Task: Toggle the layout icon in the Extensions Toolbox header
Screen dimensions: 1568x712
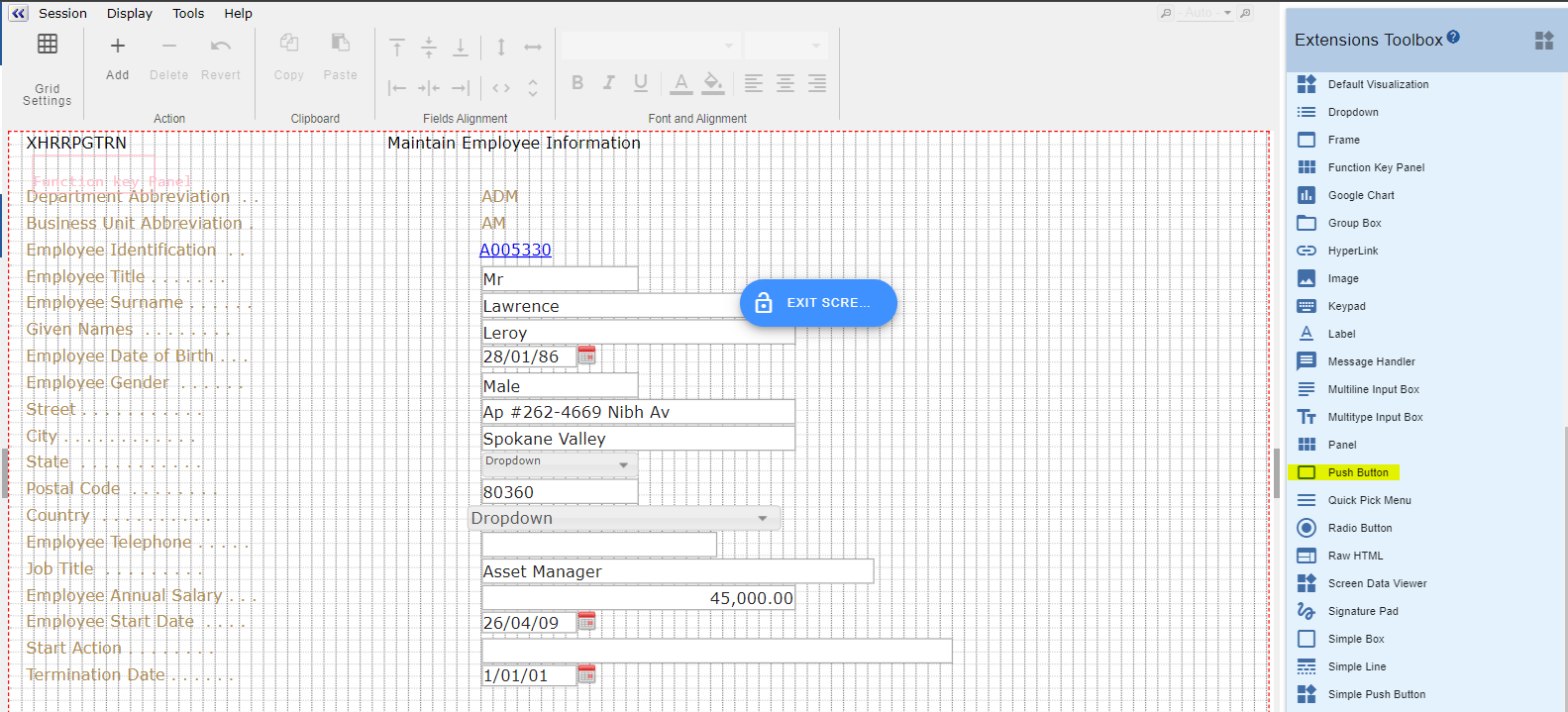Action: (x=1543, y=41)
